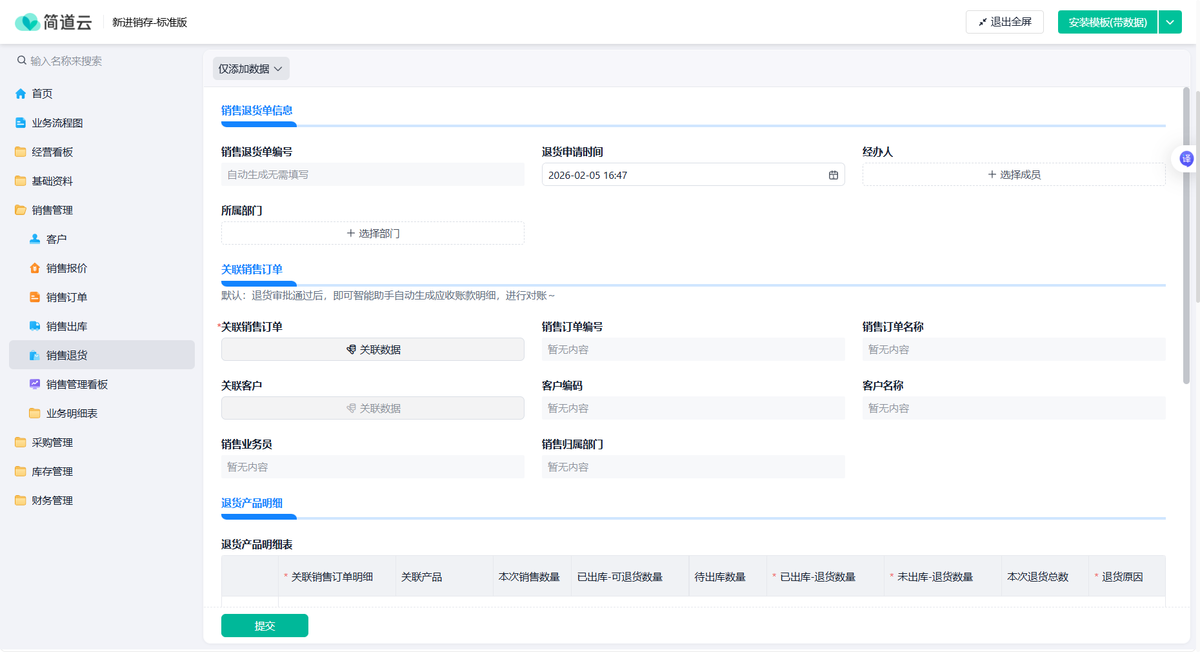The image size is (1200, 652).
Task: Open 销售管理看板 in the sidebar
Action: click(102, 384)
